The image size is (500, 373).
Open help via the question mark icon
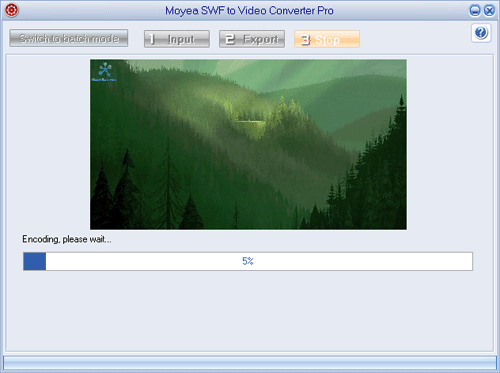(481, 33)
